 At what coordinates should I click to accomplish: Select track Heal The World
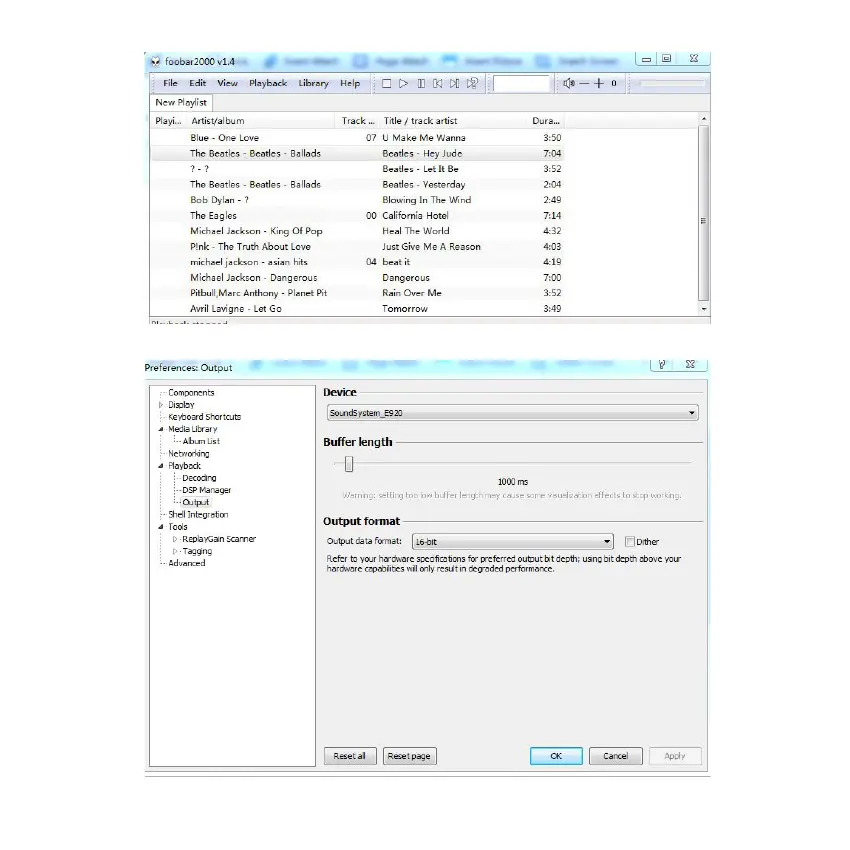(x=357, y=231)
